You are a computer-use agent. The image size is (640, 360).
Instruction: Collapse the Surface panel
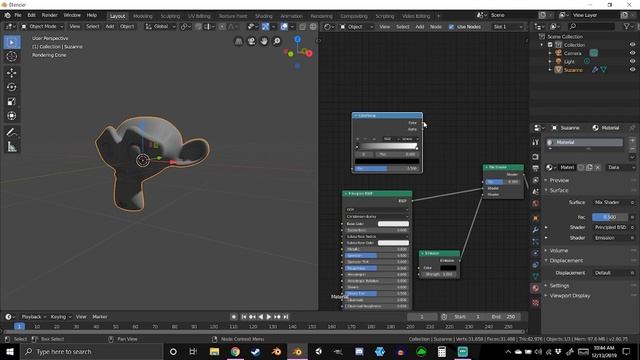tap(558, 190)
